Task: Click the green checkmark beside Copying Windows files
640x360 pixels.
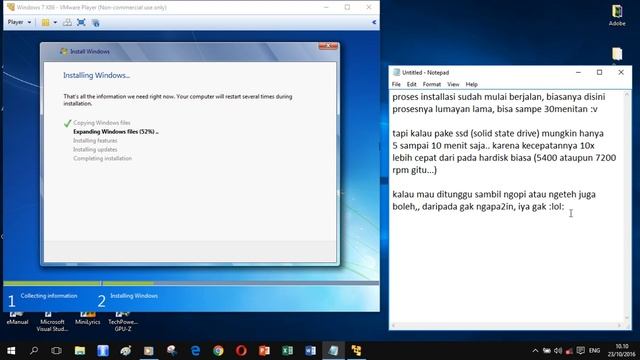Action: click(67, 123)
